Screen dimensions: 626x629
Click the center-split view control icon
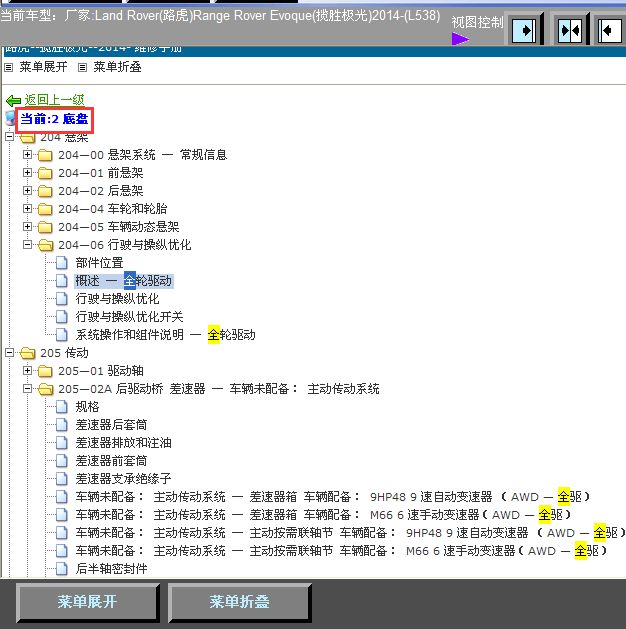pos(569,30)
